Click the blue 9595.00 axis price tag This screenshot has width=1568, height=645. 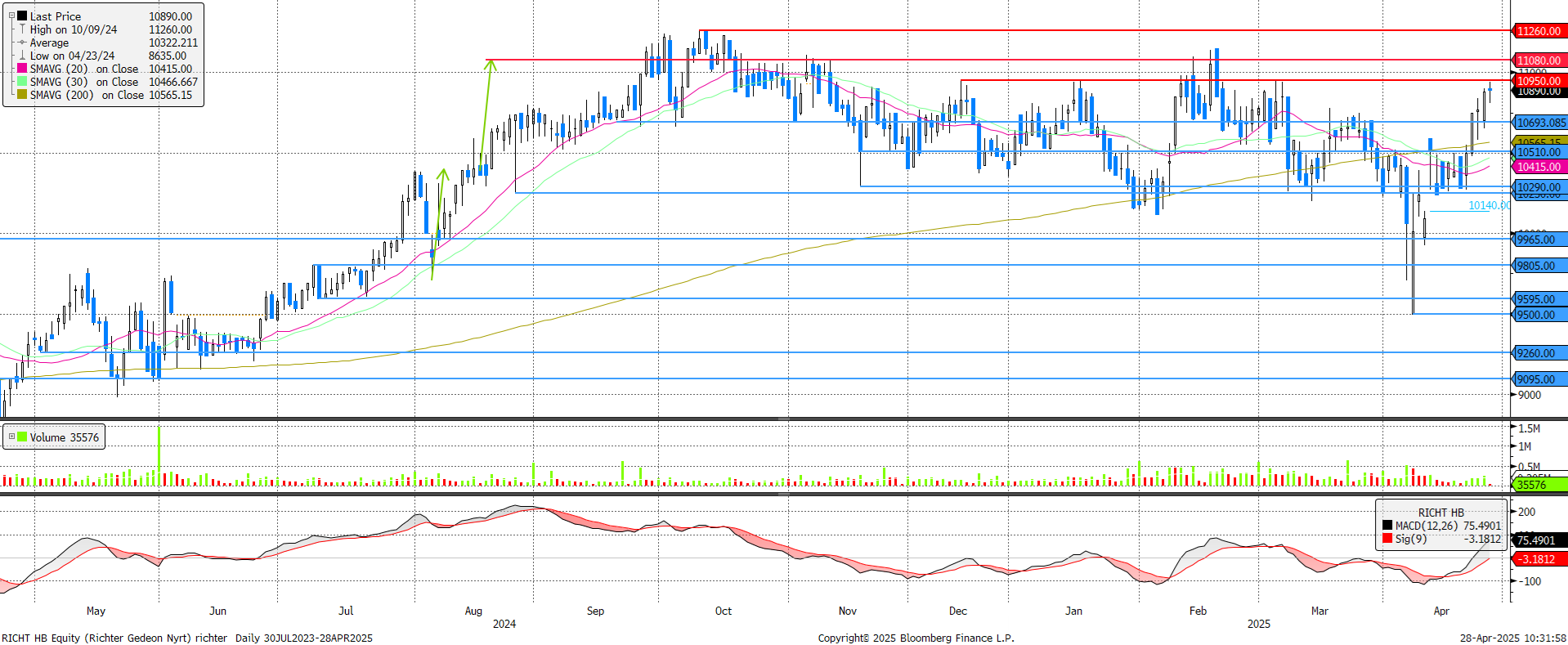(1538, 299)
